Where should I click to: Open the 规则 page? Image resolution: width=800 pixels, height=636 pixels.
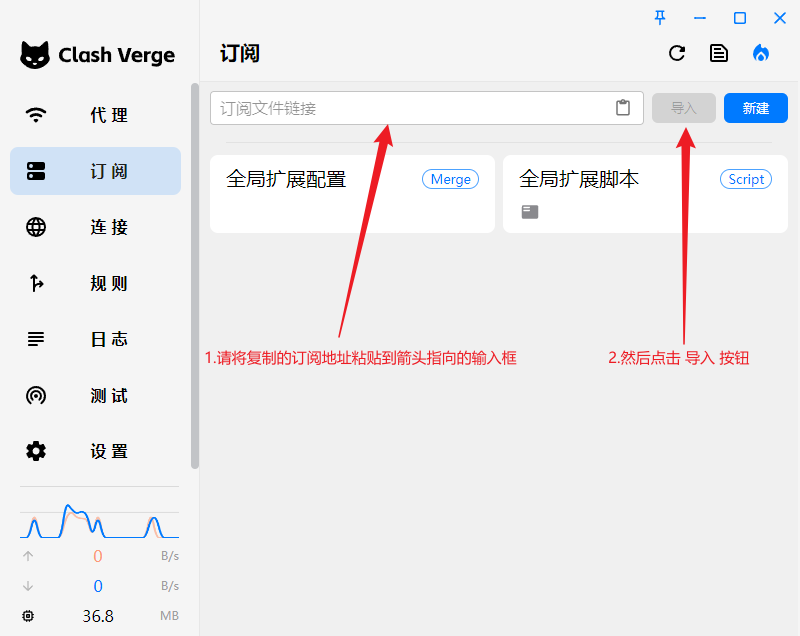[x=95, y=283]
